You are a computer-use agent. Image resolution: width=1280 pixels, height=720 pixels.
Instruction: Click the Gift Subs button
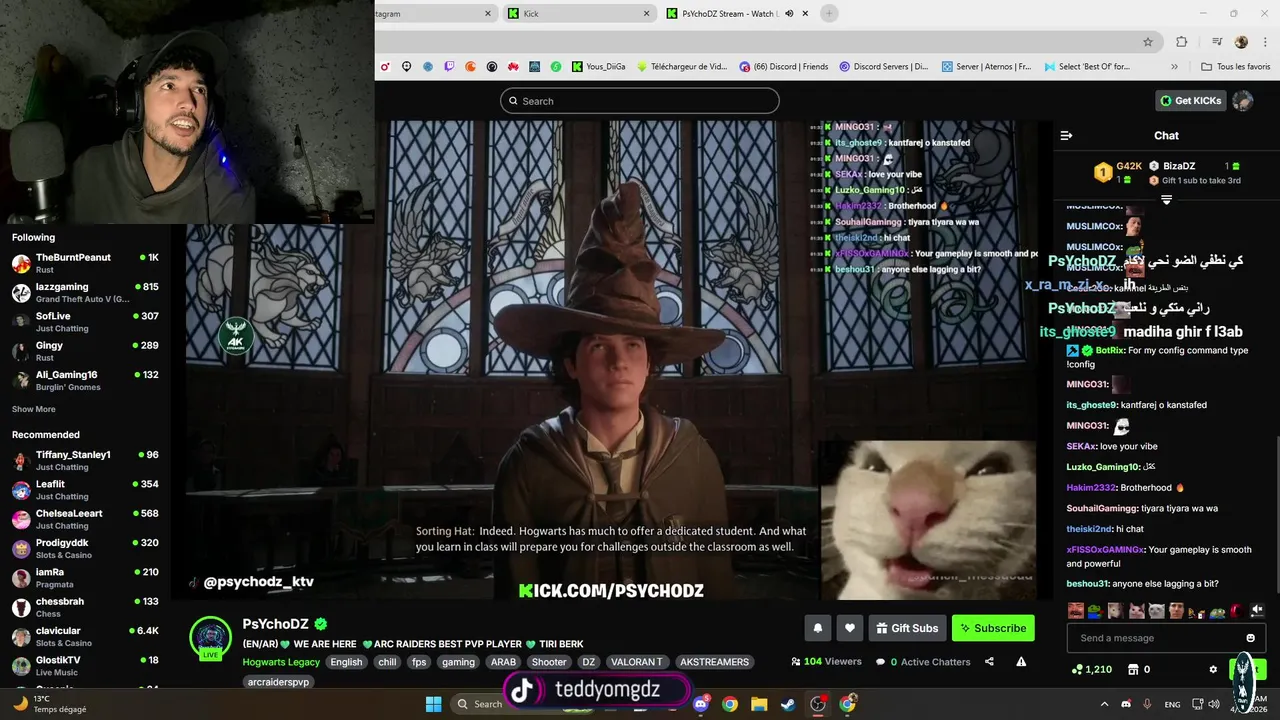(907, 628)
